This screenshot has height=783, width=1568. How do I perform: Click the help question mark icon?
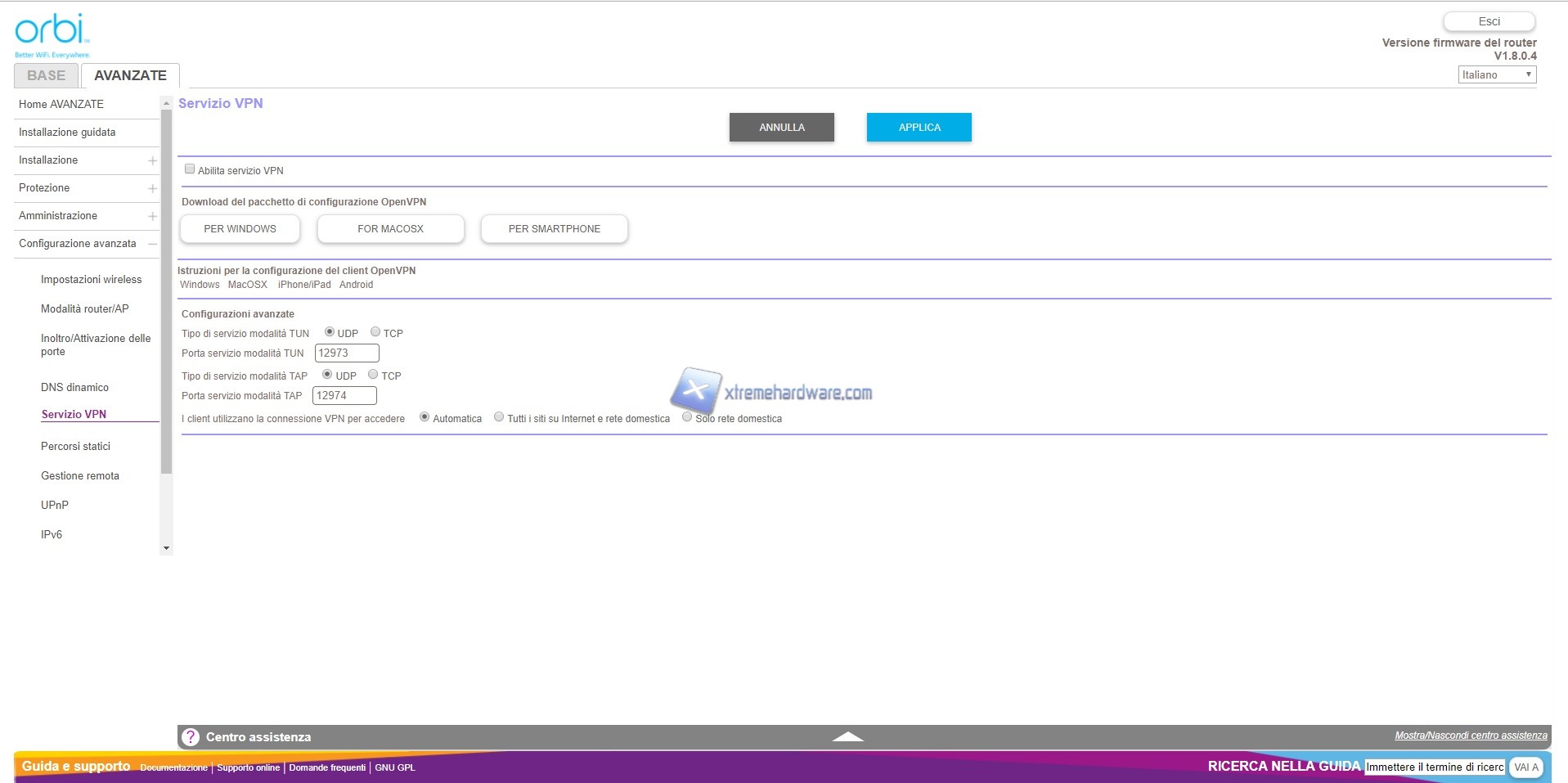click(191, 737)
